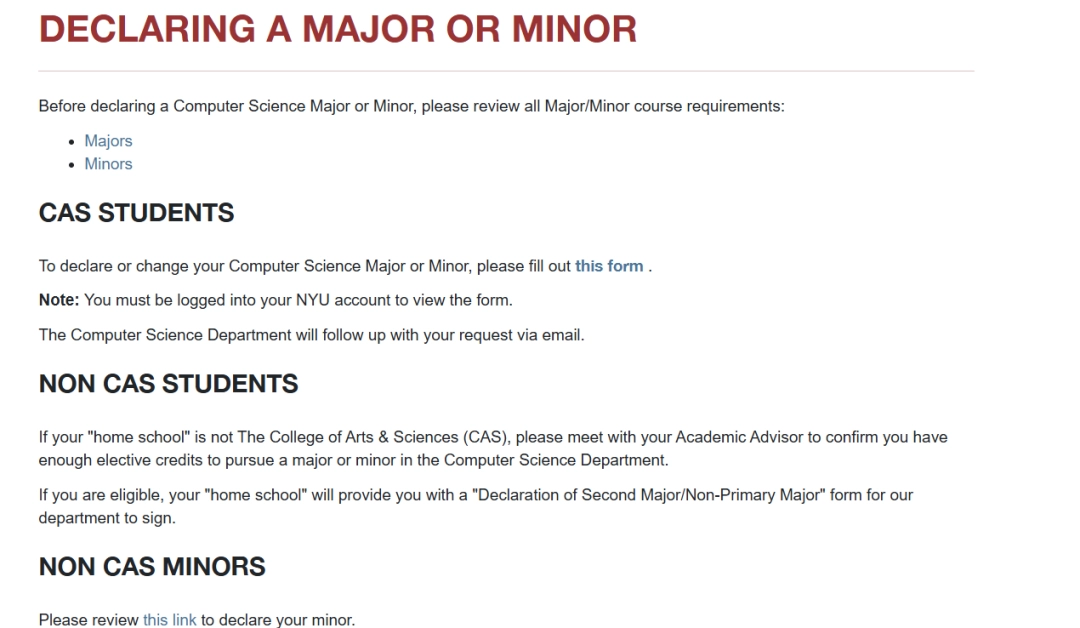Click the "this form" declaration link

609,267
